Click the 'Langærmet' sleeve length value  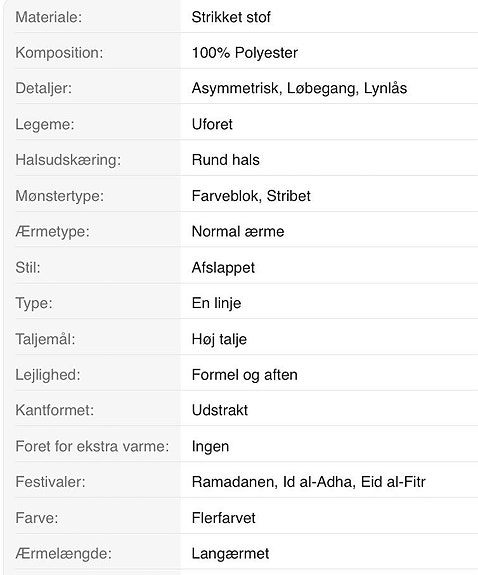pyautogui.click(x=230, y=554)
